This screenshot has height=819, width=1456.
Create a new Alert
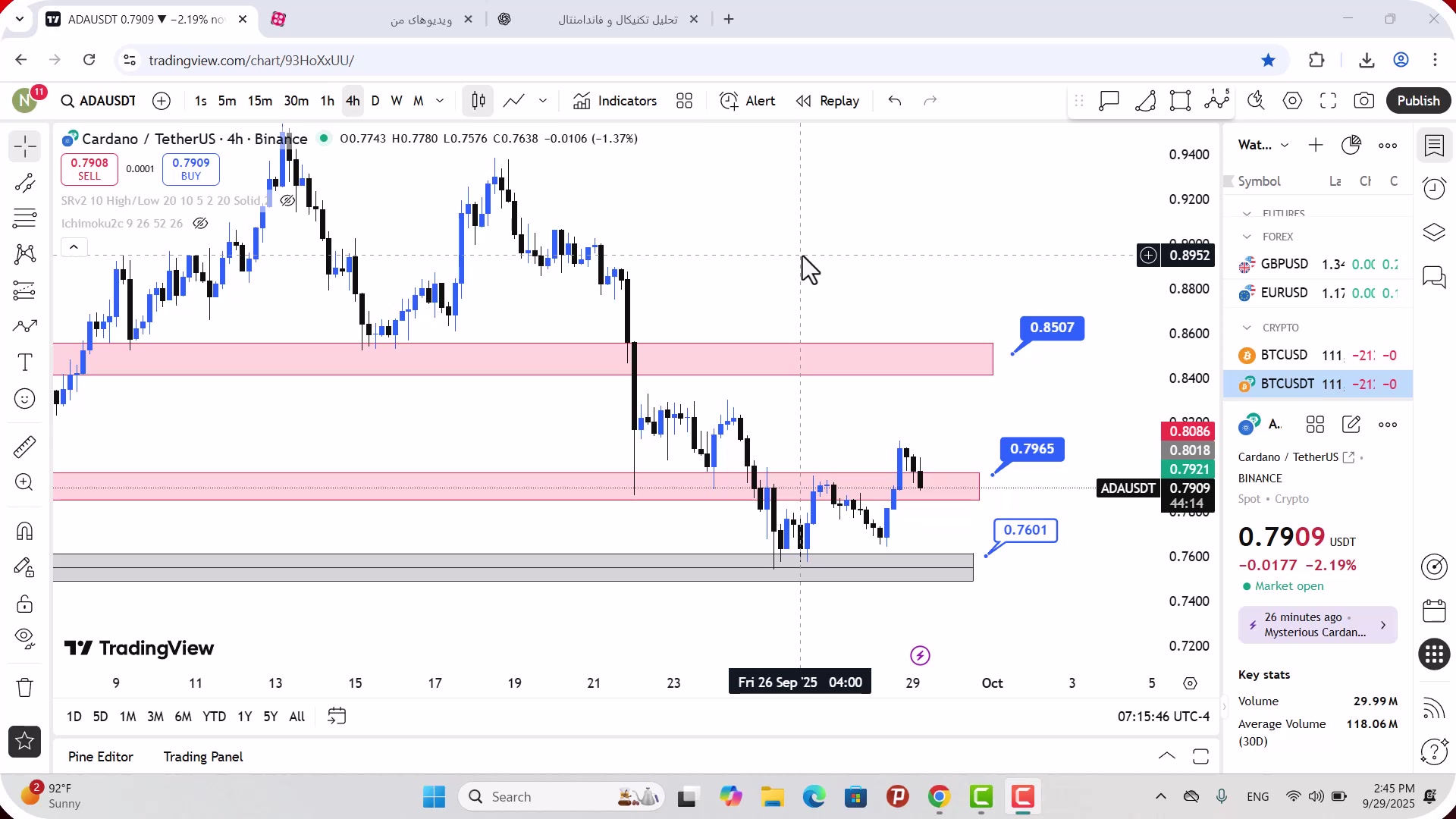748,101
